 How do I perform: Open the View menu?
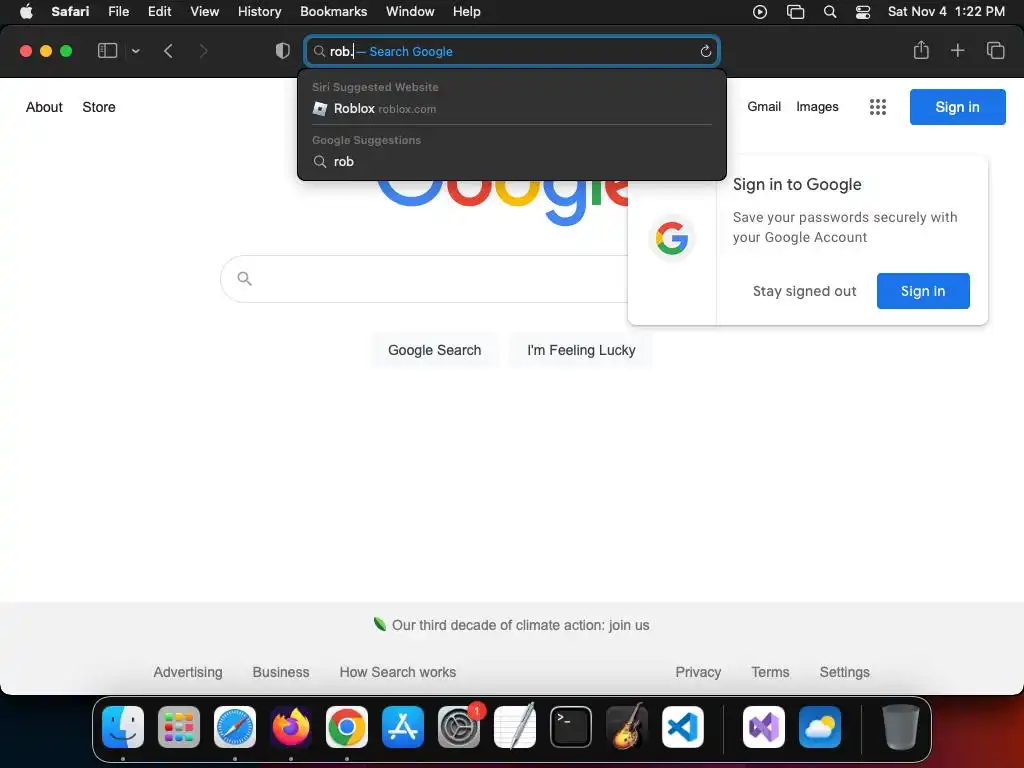click(204, 12)
